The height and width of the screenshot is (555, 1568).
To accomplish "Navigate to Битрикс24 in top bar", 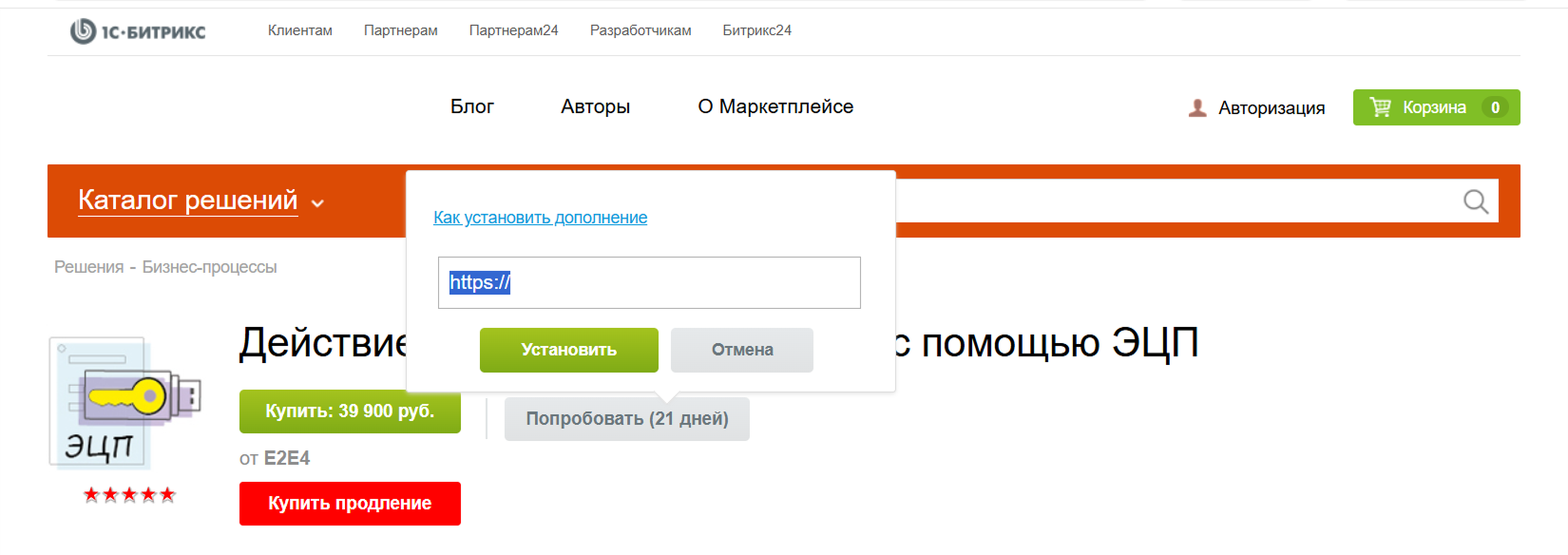I will pos(756,30).
